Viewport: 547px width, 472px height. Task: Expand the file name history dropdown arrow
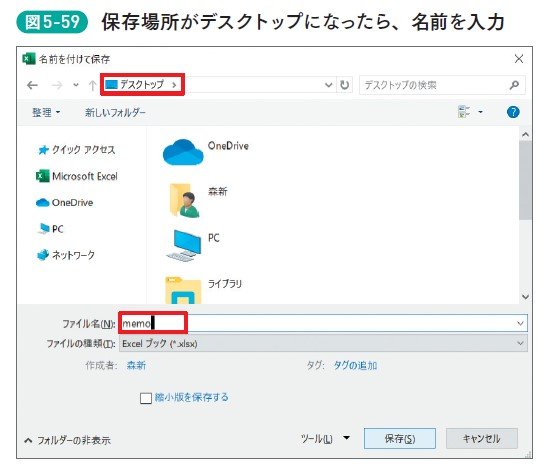[x=520, y=323]
